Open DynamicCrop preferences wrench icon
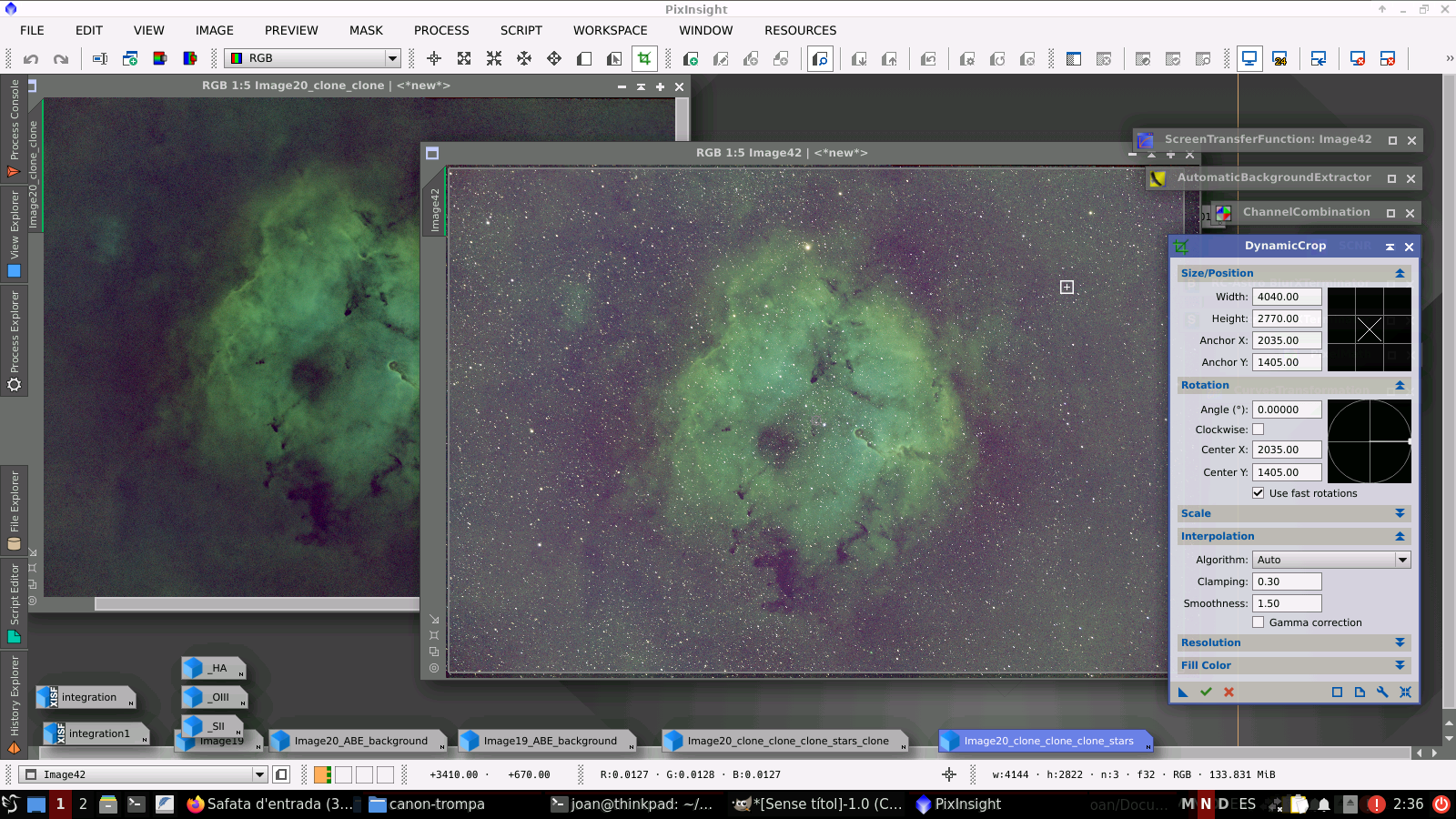 (1382, 693)
